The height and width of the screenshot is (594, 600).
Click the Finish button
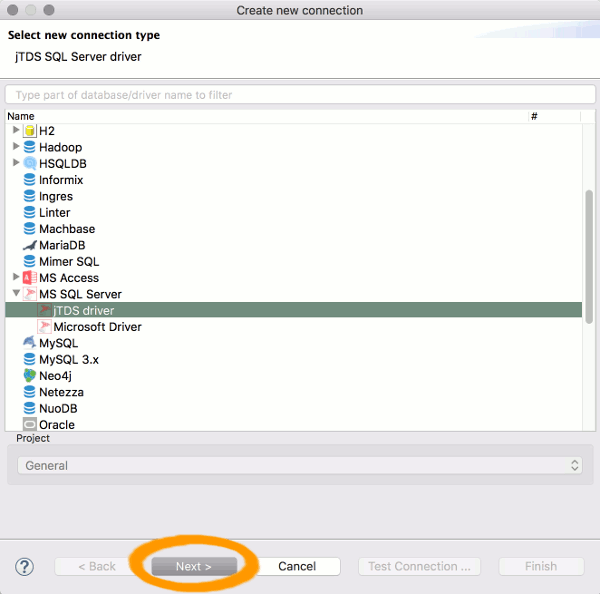541,566
